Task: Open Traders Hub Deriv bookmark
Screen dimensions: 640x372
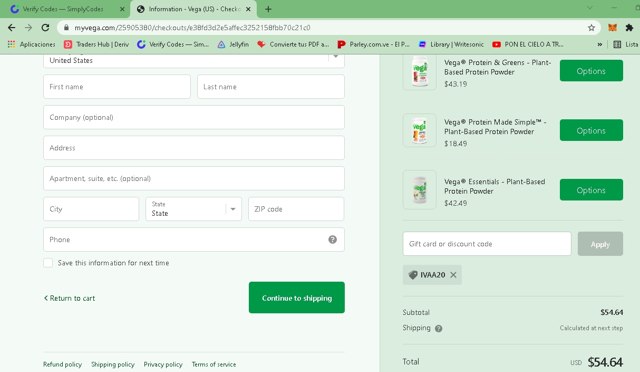Action: click(96, 44)
